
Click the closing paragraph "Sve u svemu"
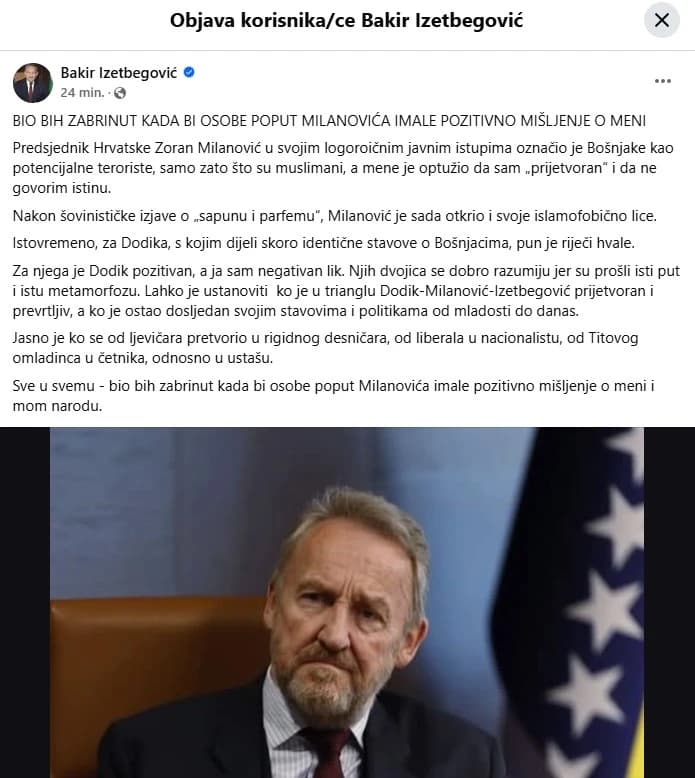(x=333, y=395)
